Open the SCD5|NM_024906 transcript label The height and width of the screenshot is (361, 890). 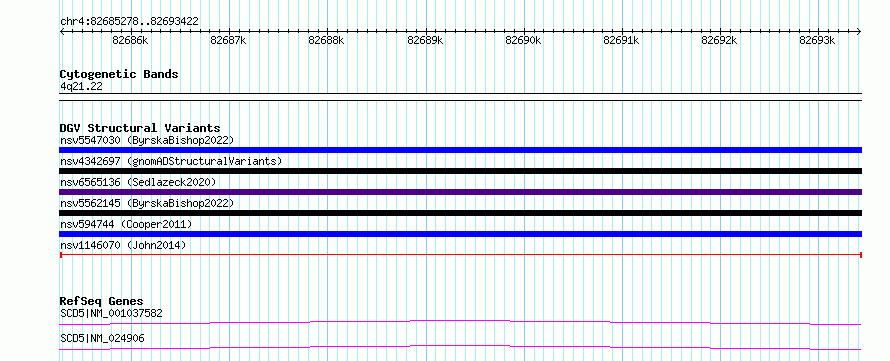click(102, 338)
